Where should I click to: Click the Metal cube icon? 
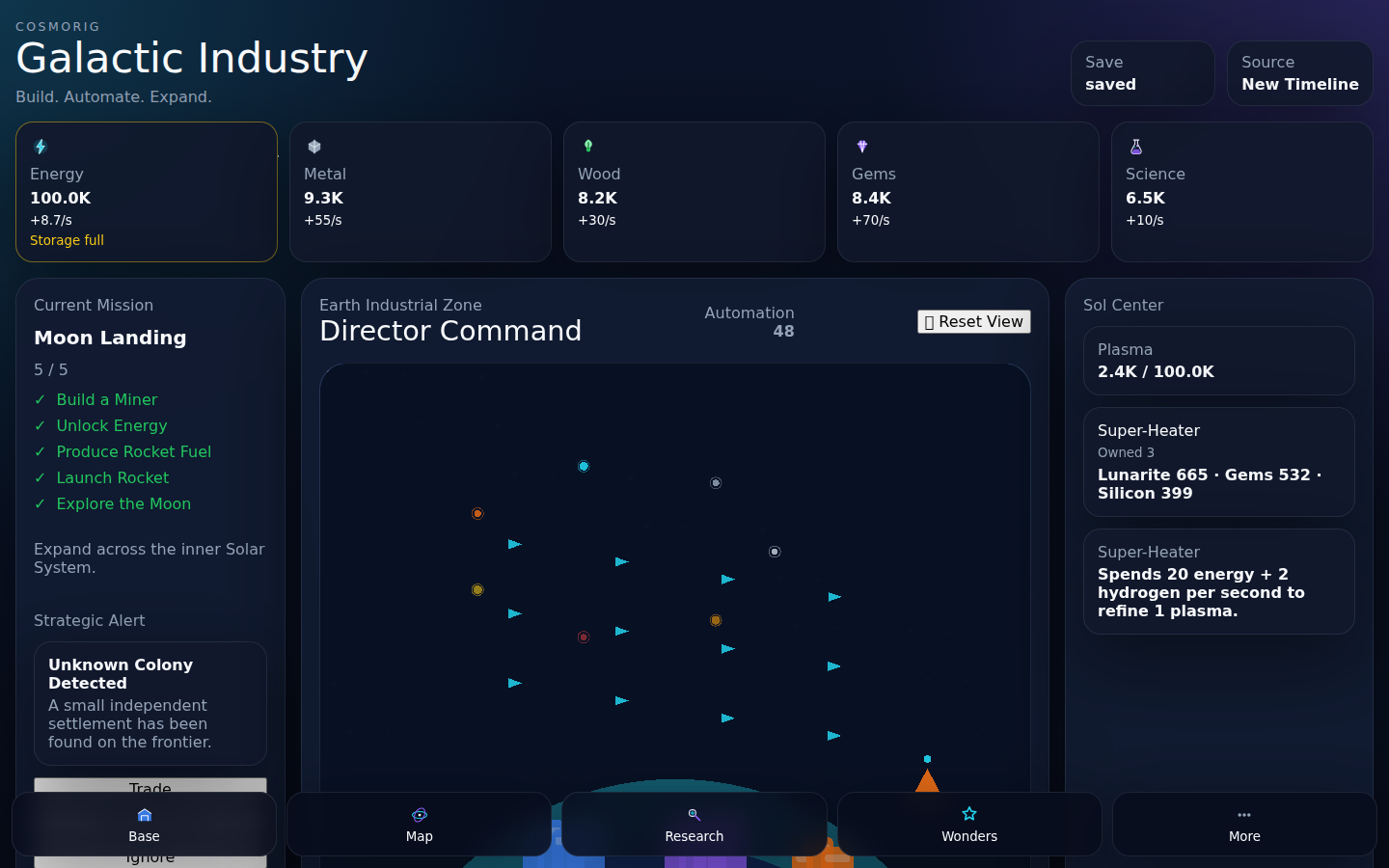tap(314, 147)
